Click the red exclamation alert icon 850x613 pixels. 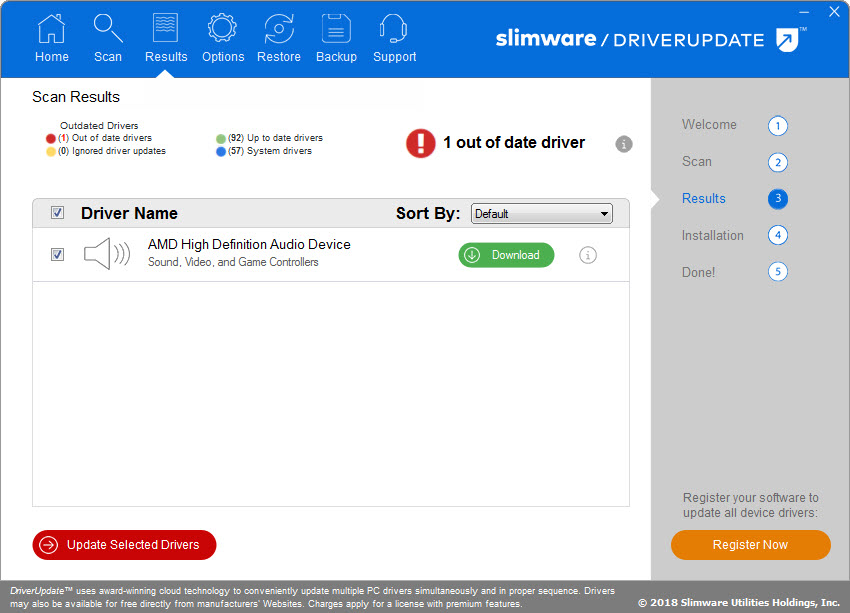[x=421, y=143]
